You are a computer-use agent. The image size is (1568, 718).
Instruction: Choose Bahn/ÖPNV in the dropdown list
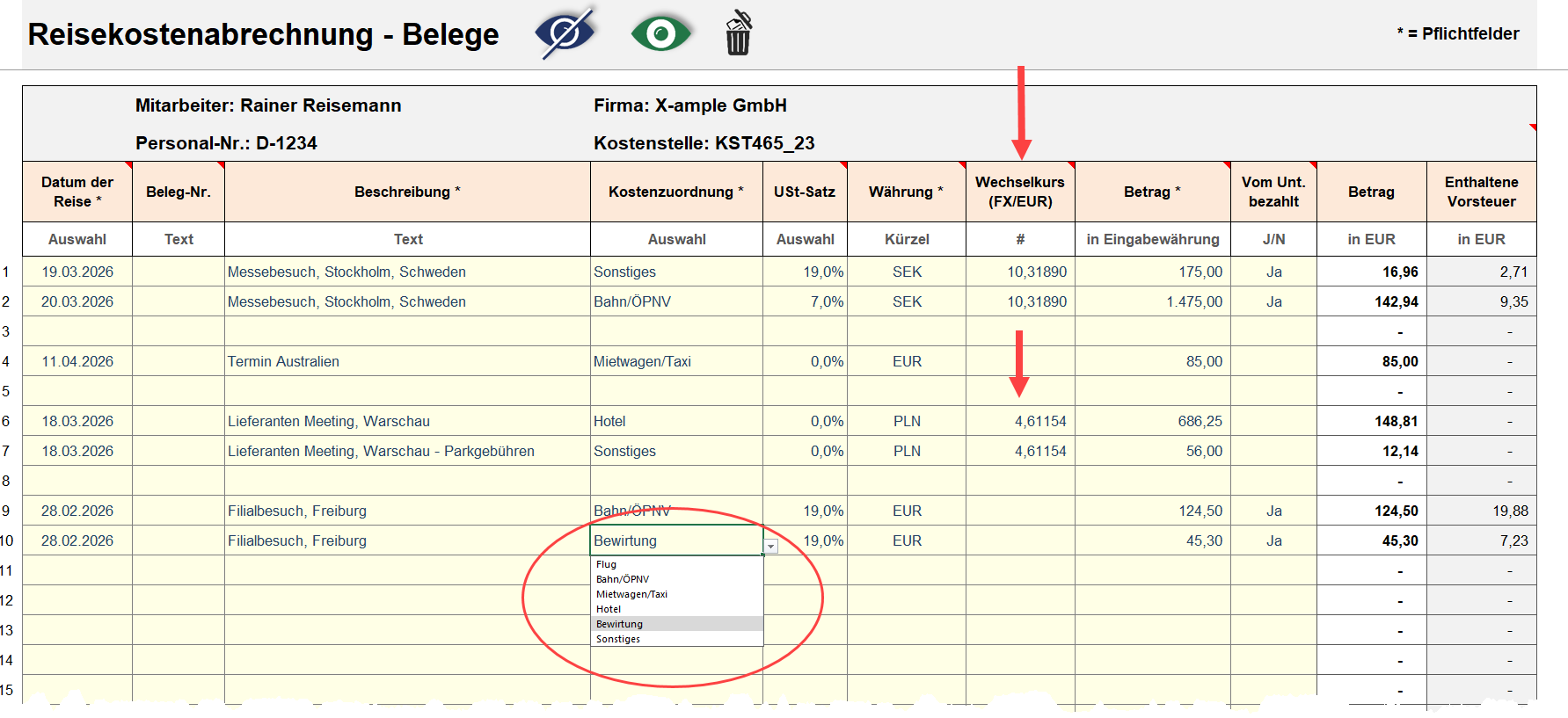pyautogui.click(x=623, y=579)
